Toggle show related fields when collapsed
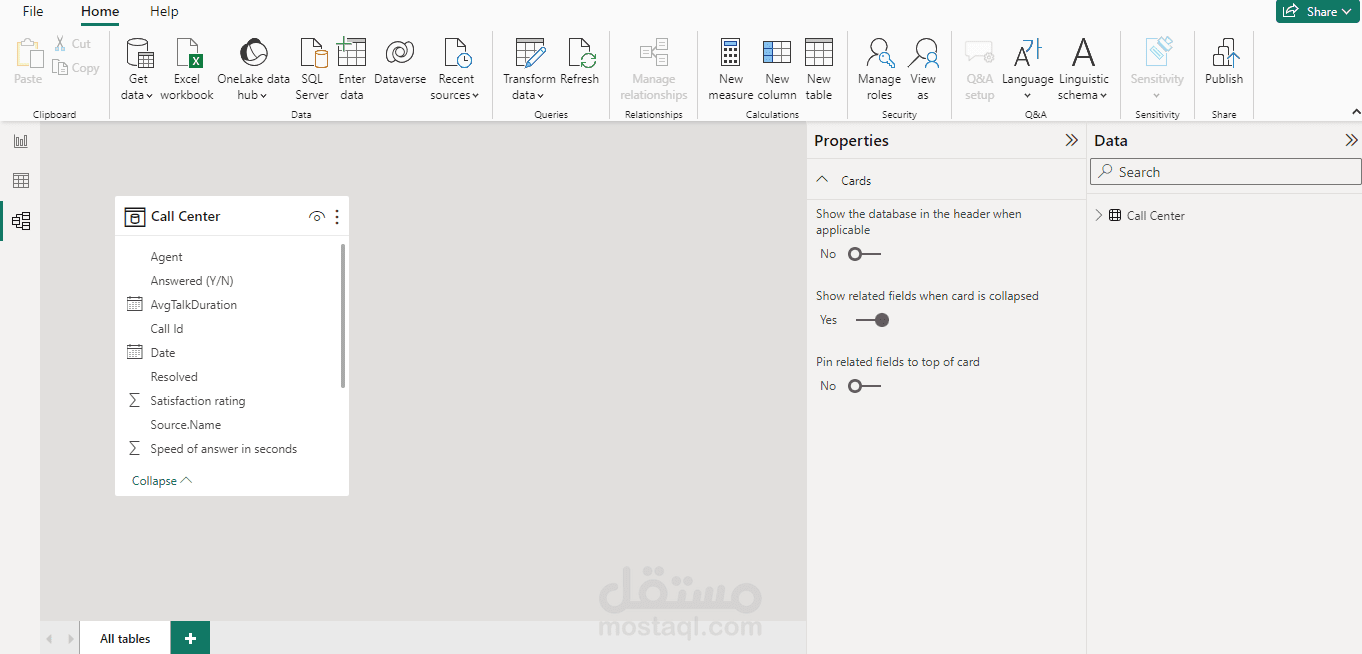Image resolution: width=1362 pixels, height=654 pixels. click(872, 320)
